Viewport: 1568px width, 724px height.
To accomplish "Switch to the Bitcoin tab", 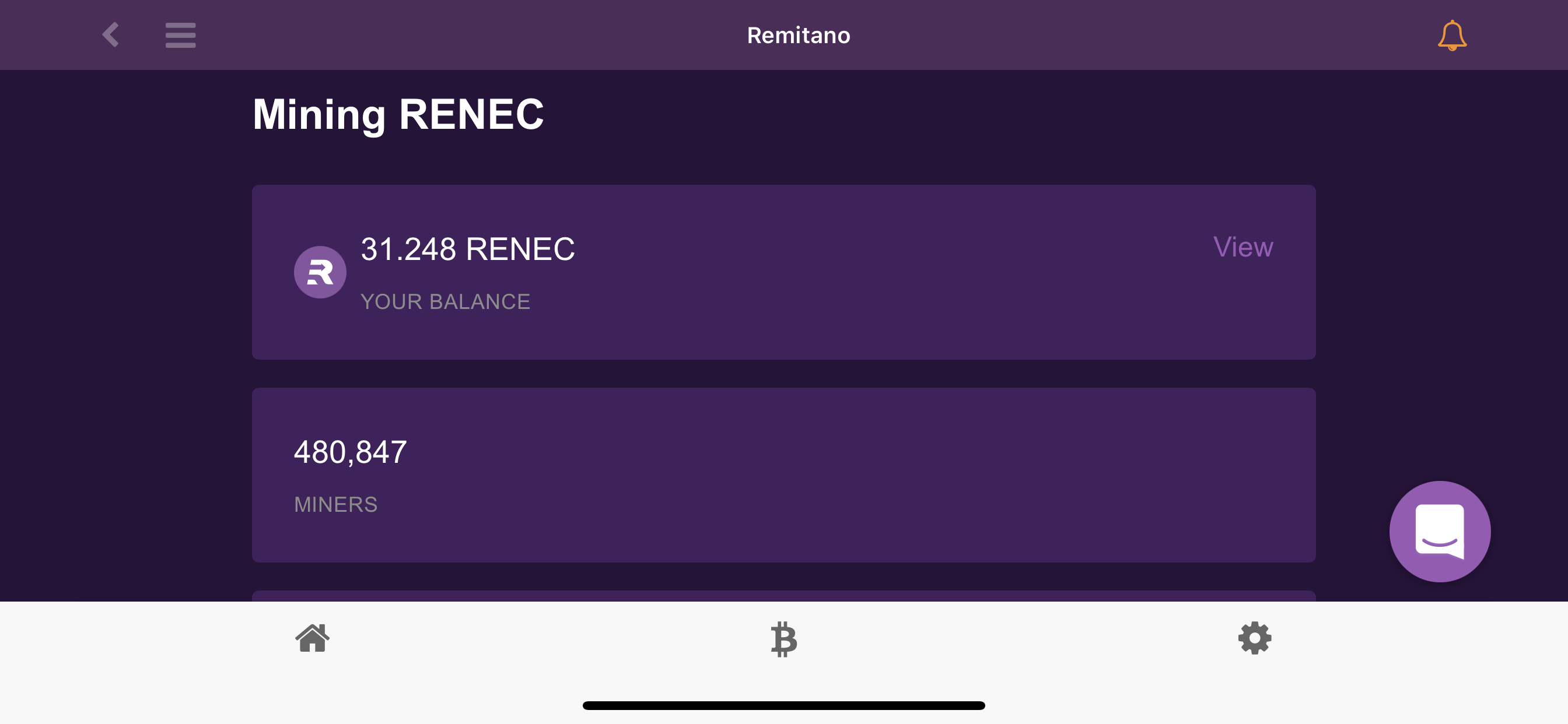I will click(x=783, y=639).
